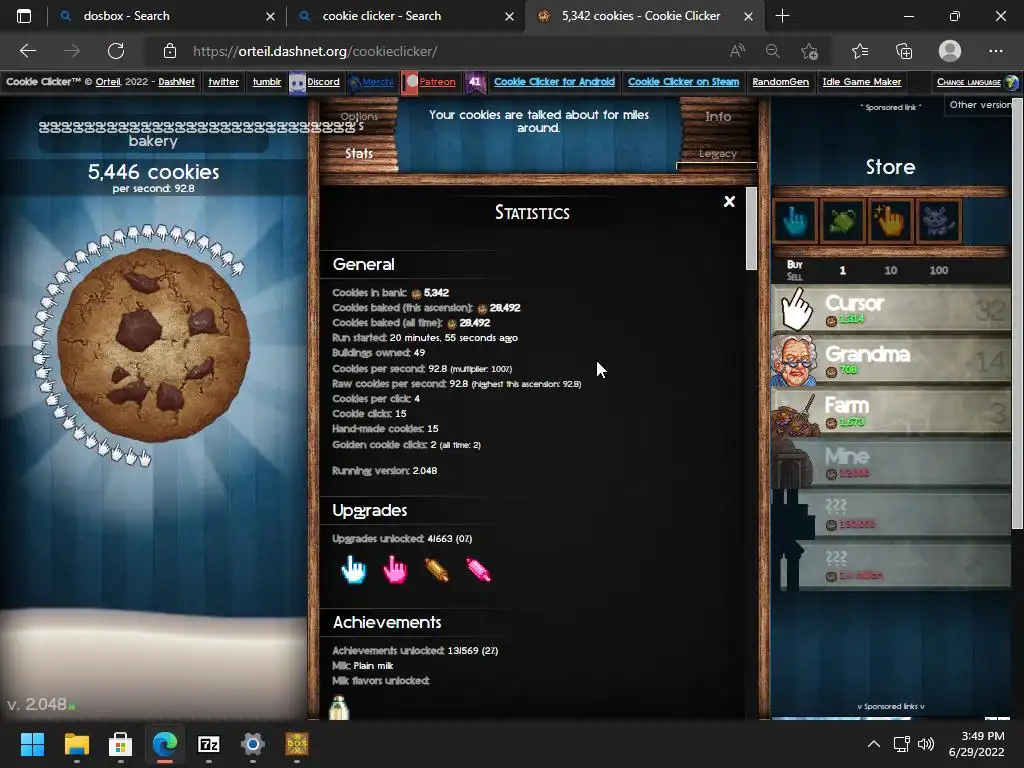Click the Change Language globe icon
This screenshot has width=1024, height=768.
[x=1012, y=82]
